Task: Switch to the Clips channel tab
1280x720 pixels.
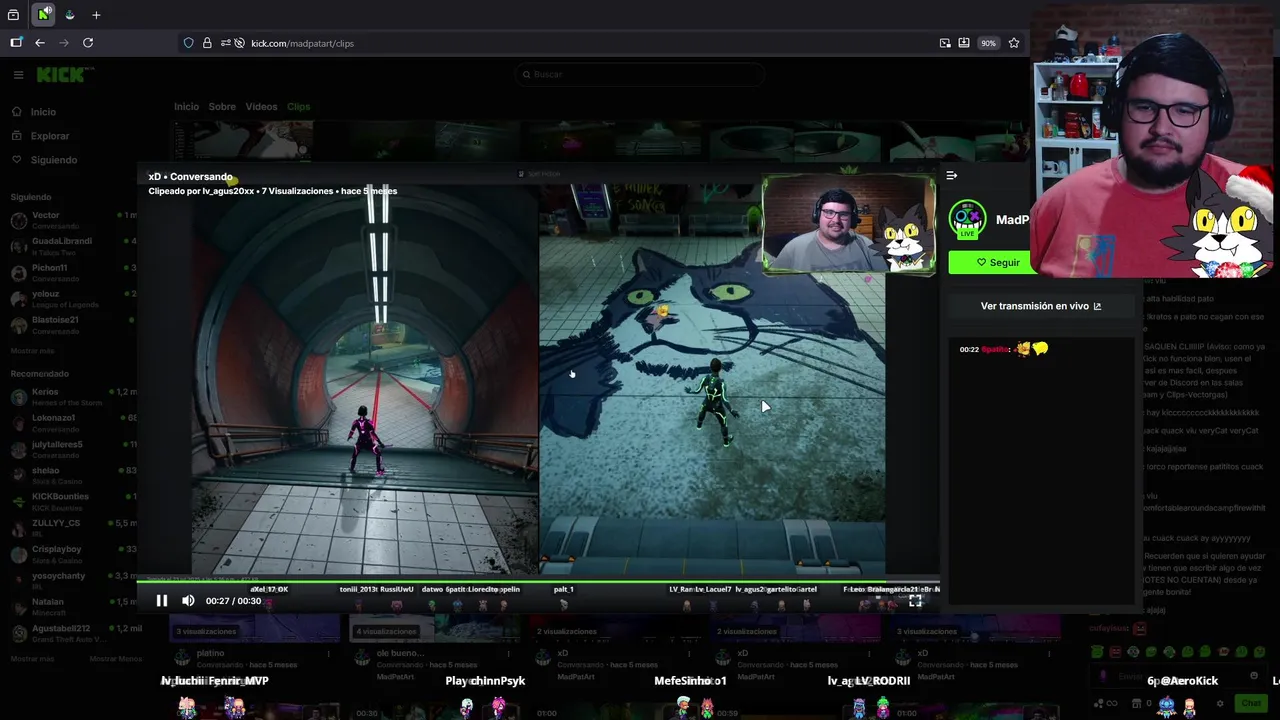Action: pyautogui.click(x=298, y=107)
